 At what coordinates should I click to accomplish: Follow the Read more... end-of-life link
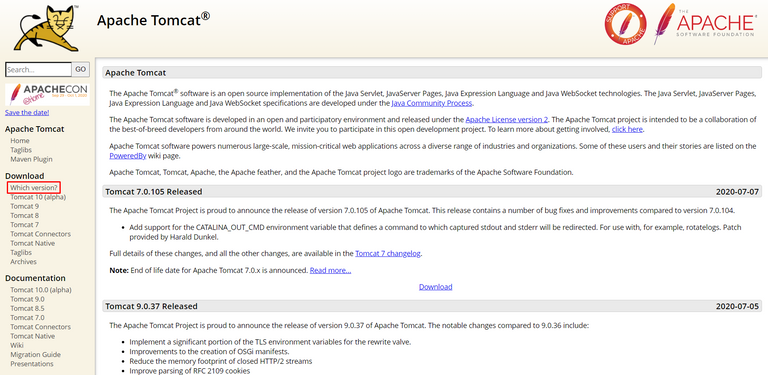click(x=331, y=270)
